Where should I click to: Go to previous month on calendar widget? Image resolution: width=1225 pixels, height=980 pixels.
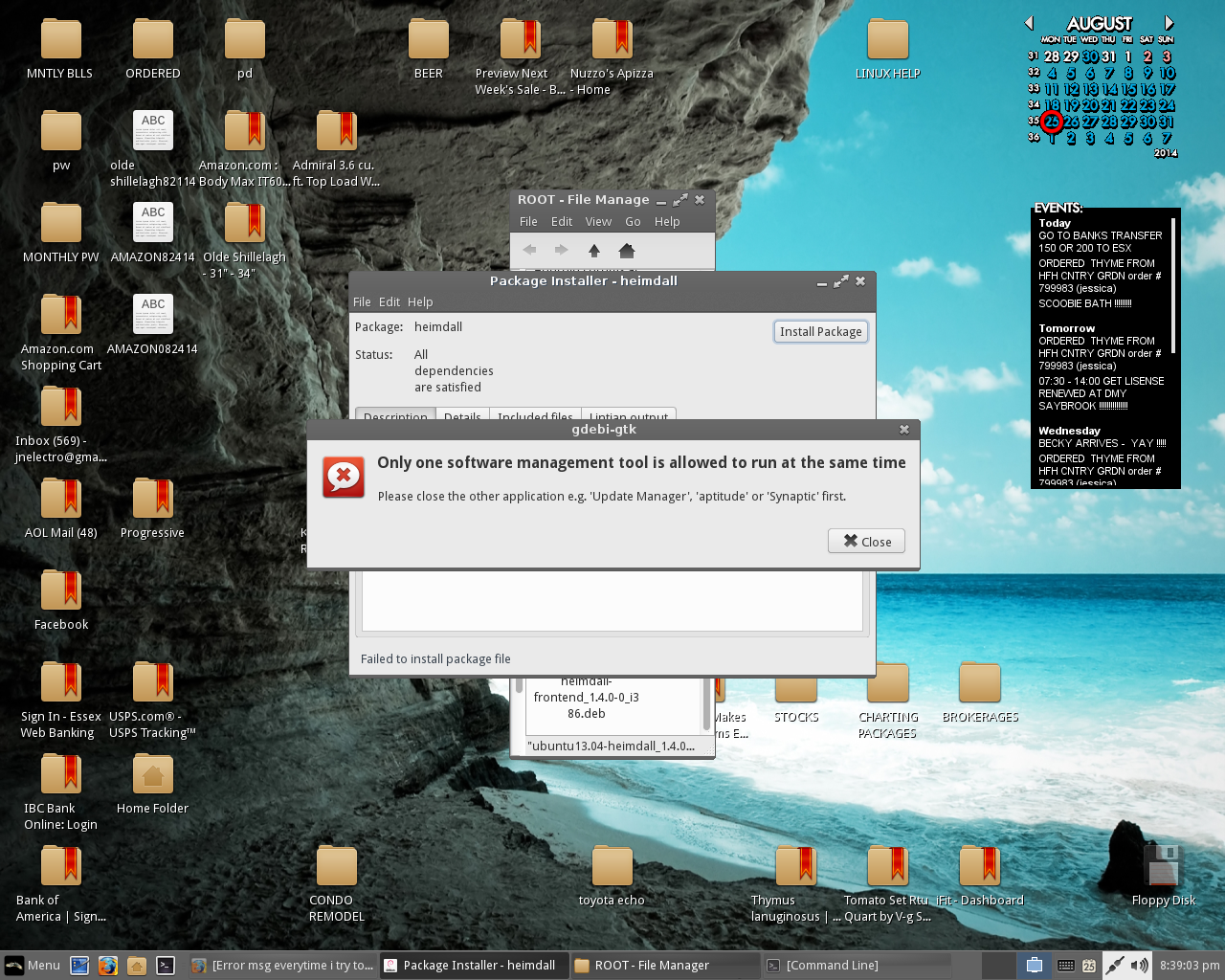[x=1030, y=23]
